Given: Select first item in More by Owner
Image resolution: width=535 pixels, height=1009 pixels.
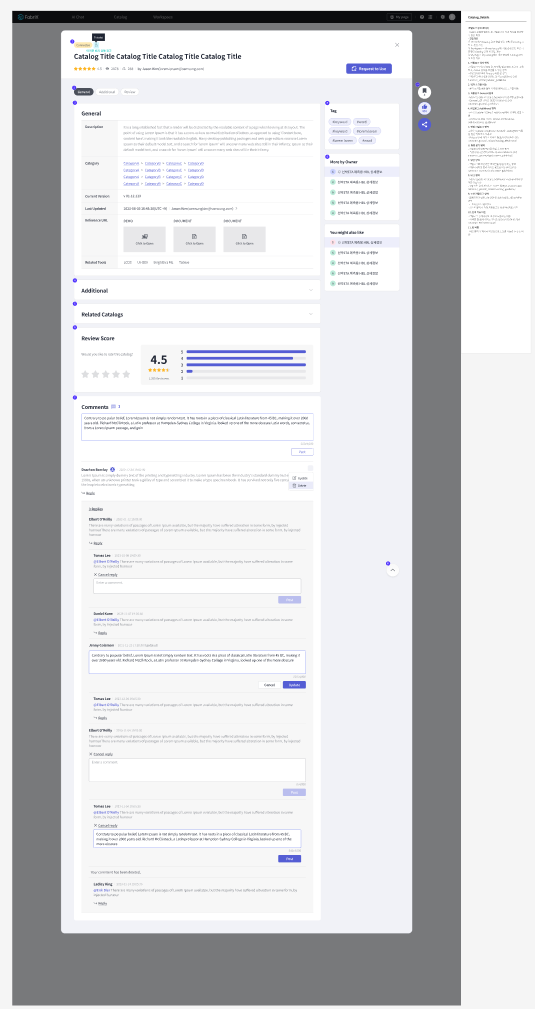Looking at the screenshot, I should [362, 172].
